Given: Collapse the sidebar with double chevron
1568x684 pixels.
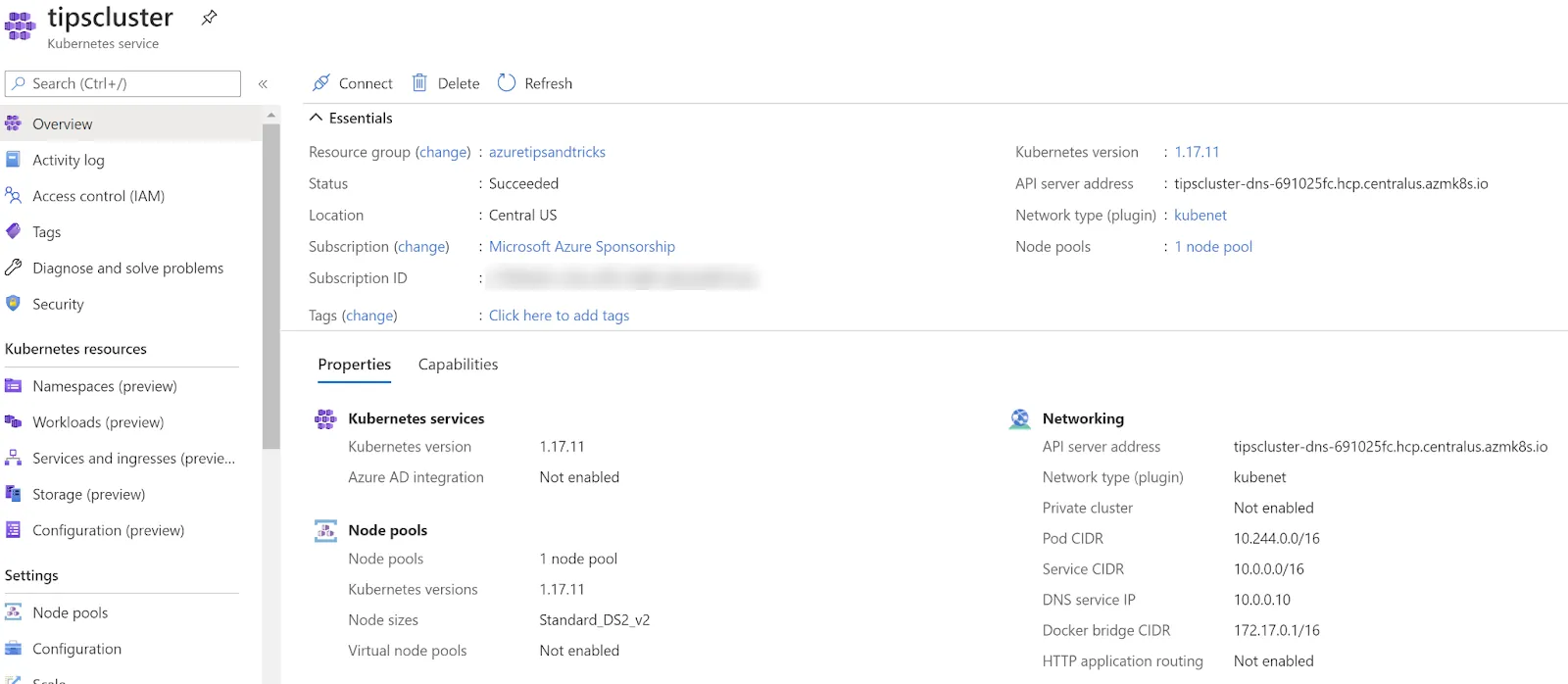Looking at the screenshot, I should 263,84.
